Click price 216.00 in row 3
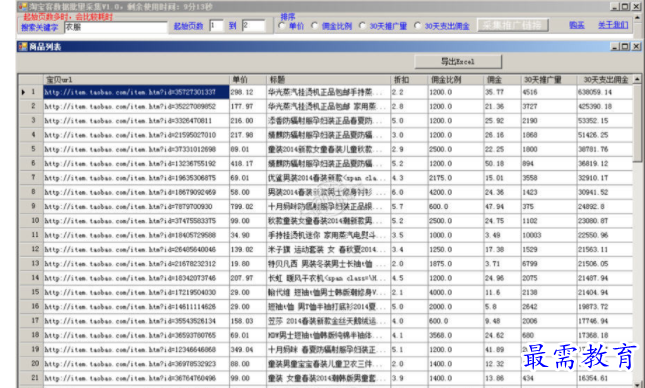The width and height of the screenshot is (645, 388). [x=248, y=121]
